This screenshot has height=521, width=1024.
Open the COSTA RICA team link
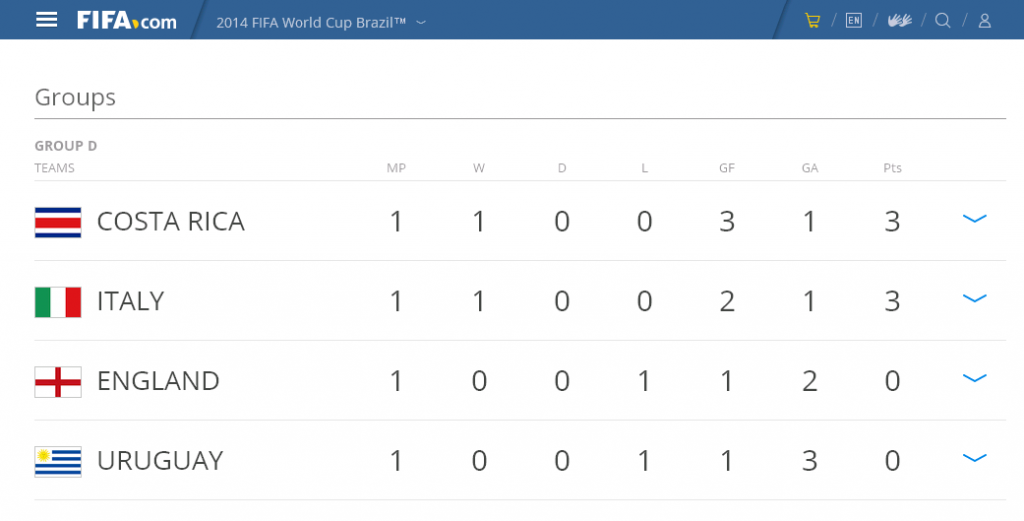[x=171, y=222]
